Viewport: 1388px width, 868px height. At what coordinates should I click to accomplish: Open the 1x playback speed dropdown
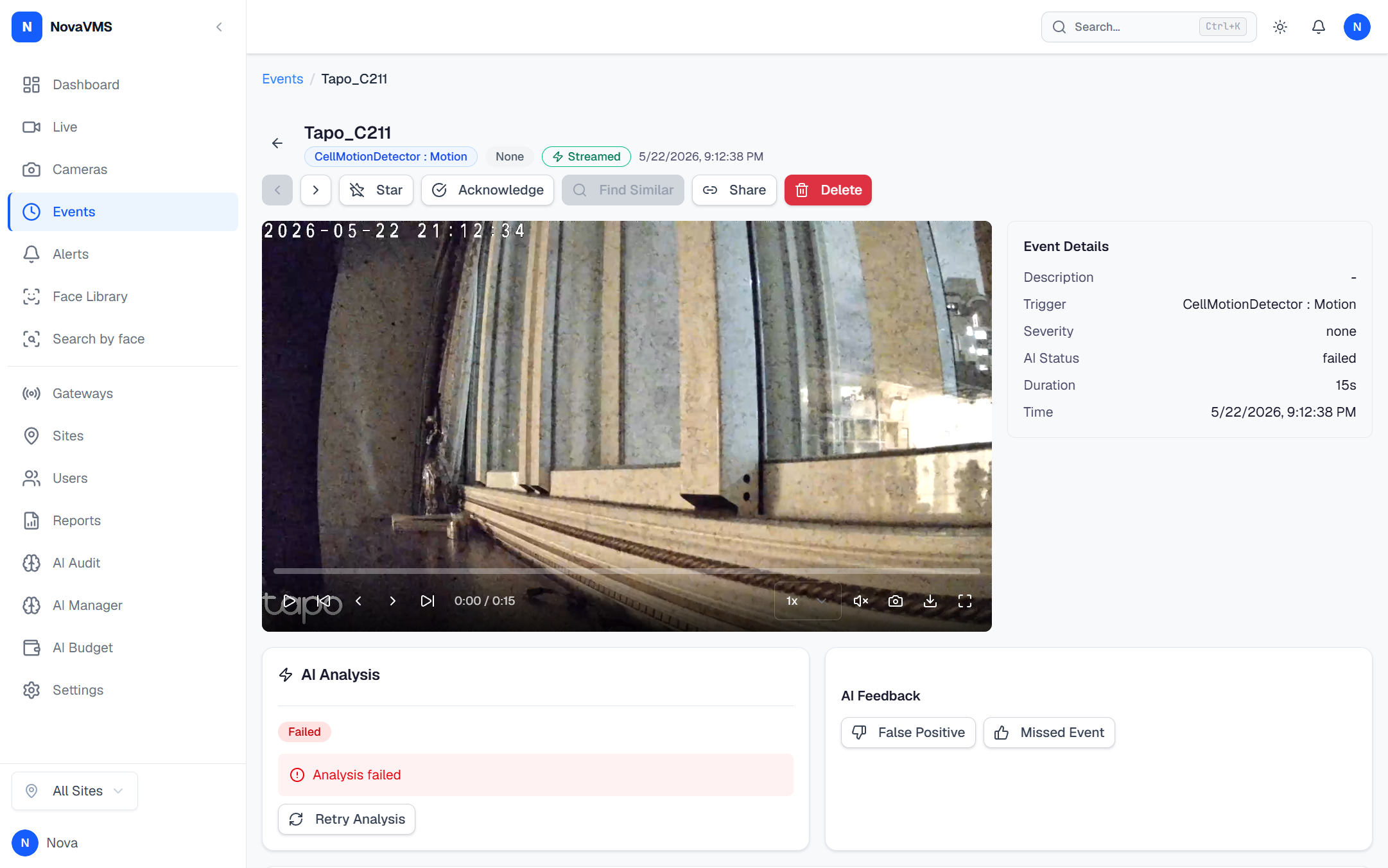click(808, 601)
